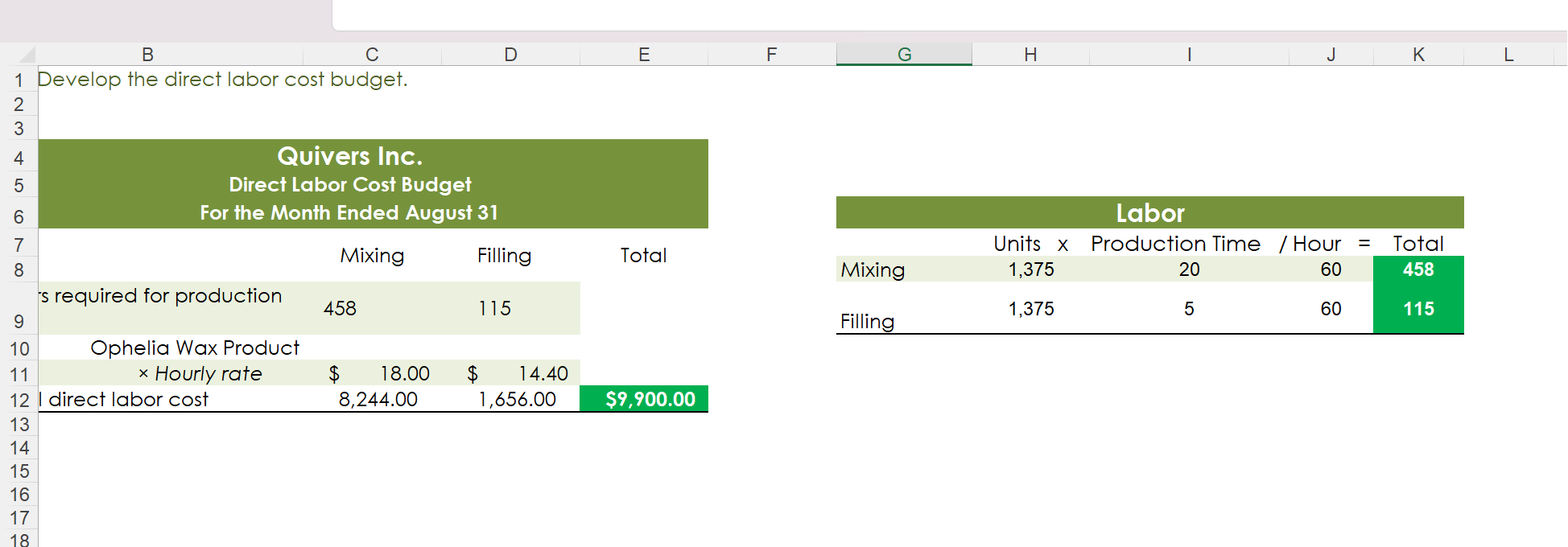Click 'Develop the direct labor cost budget.' cell
Viewport: 1568px width, 547px height.
pyautogui.click(x=223, y=80)
